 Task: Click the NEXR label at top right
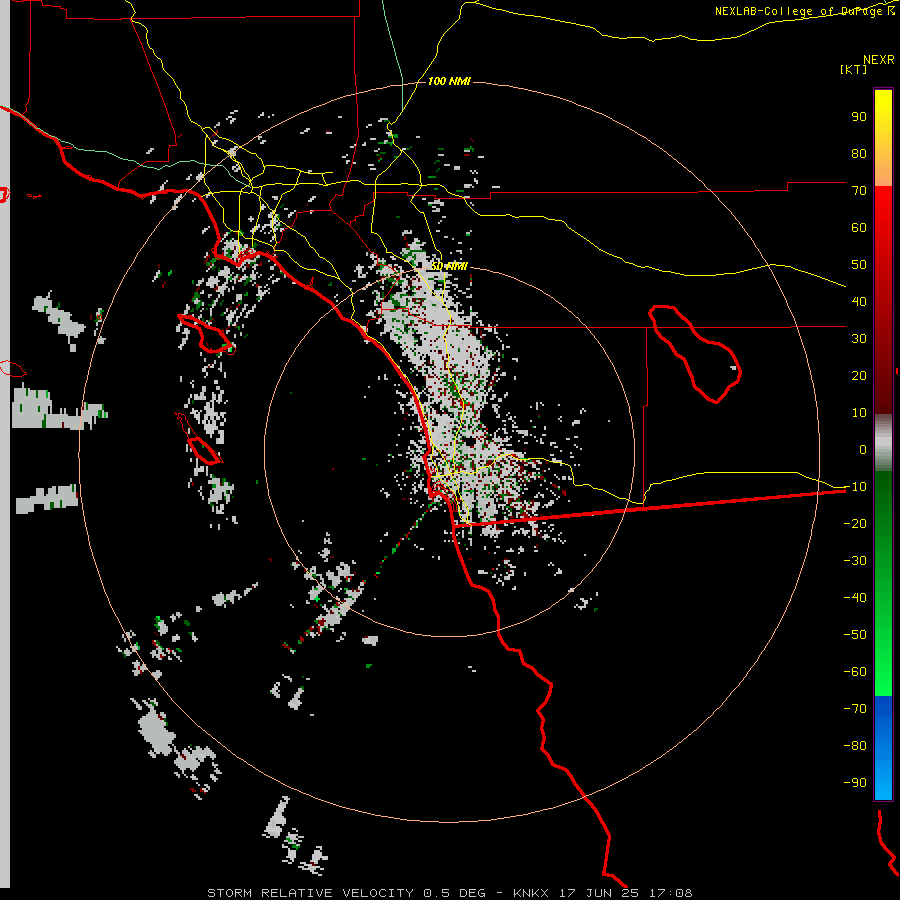879,59
